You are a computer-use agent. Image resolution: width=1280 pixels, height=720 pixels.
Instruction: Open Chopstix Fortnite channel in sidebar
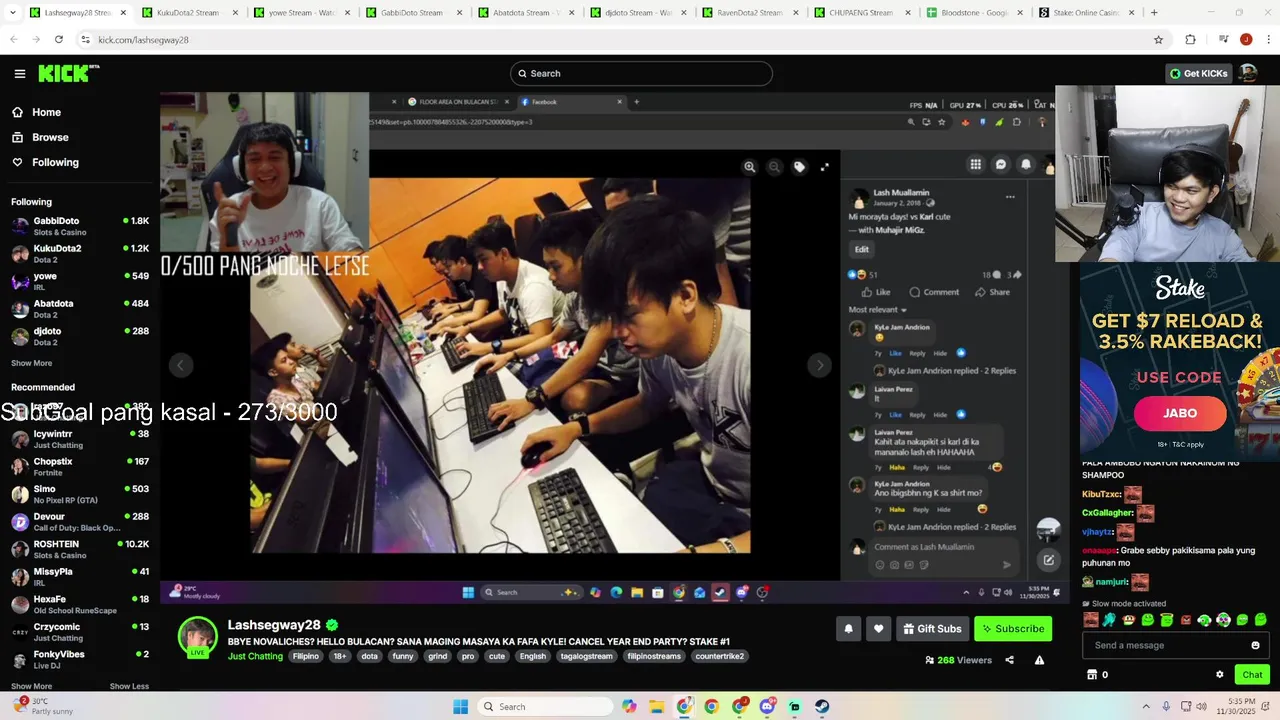(80, 467)
